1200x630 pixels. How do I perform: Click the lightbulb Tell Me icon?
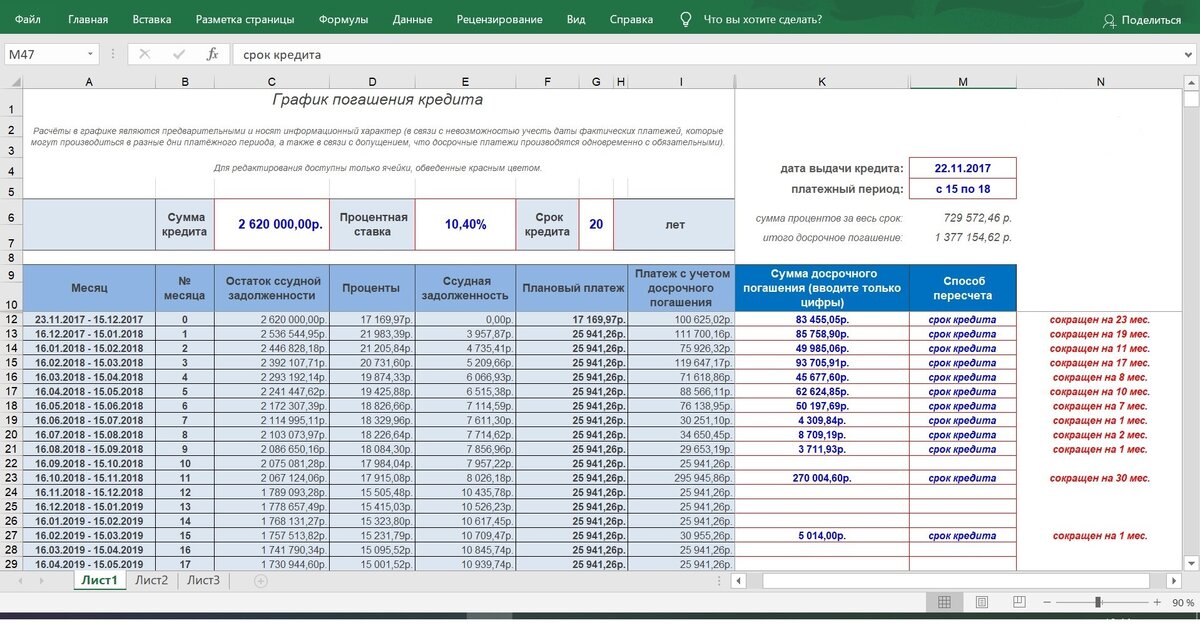686,19
